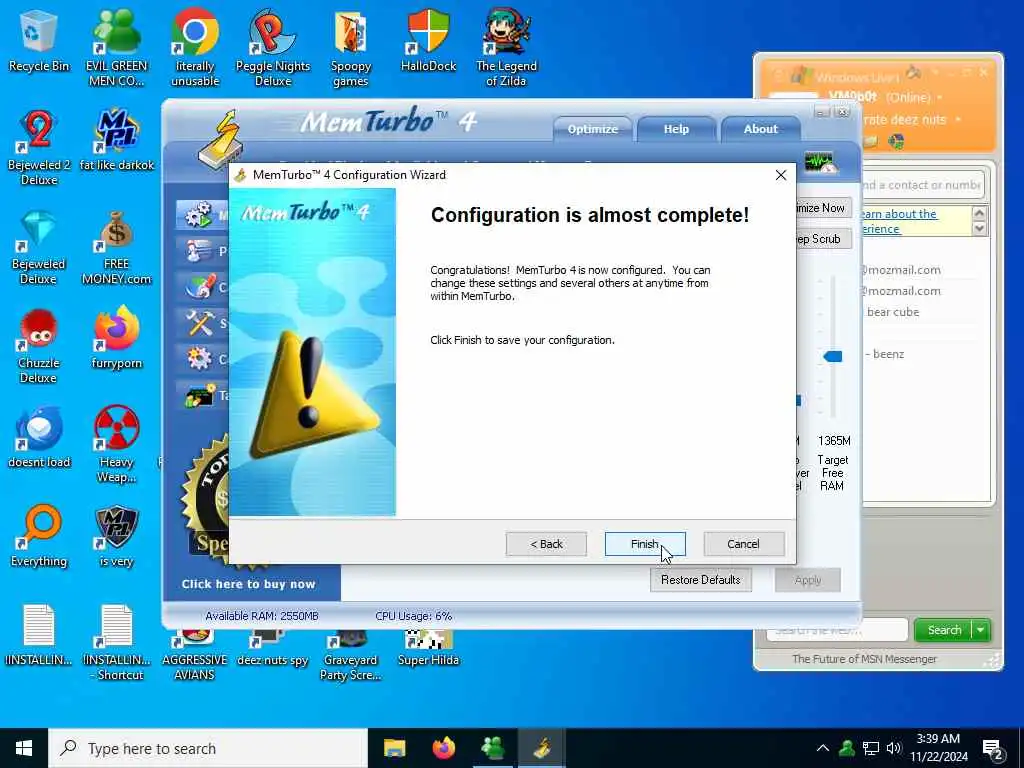Open the Help tab in MemTurbo
Image resolution: width=1024 pixels, height=768 pixels.
(x=676, y=129)
